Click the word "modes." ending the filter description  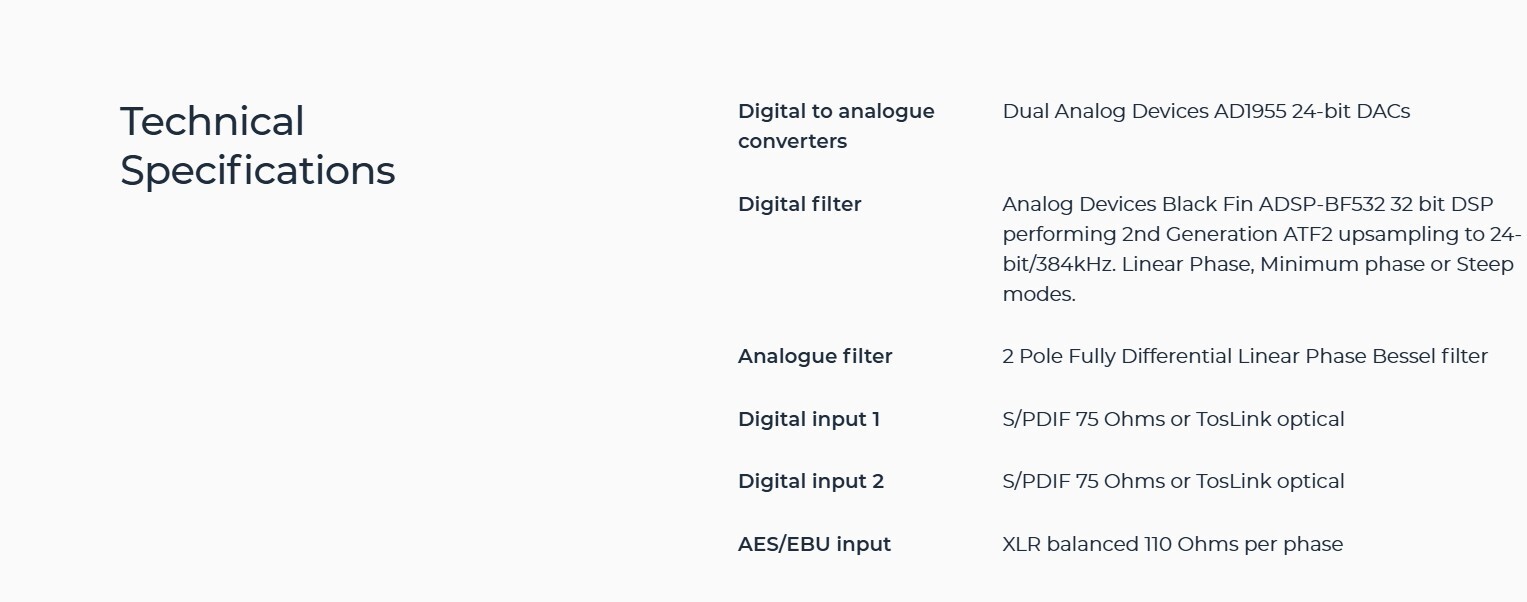[1038, 294]
